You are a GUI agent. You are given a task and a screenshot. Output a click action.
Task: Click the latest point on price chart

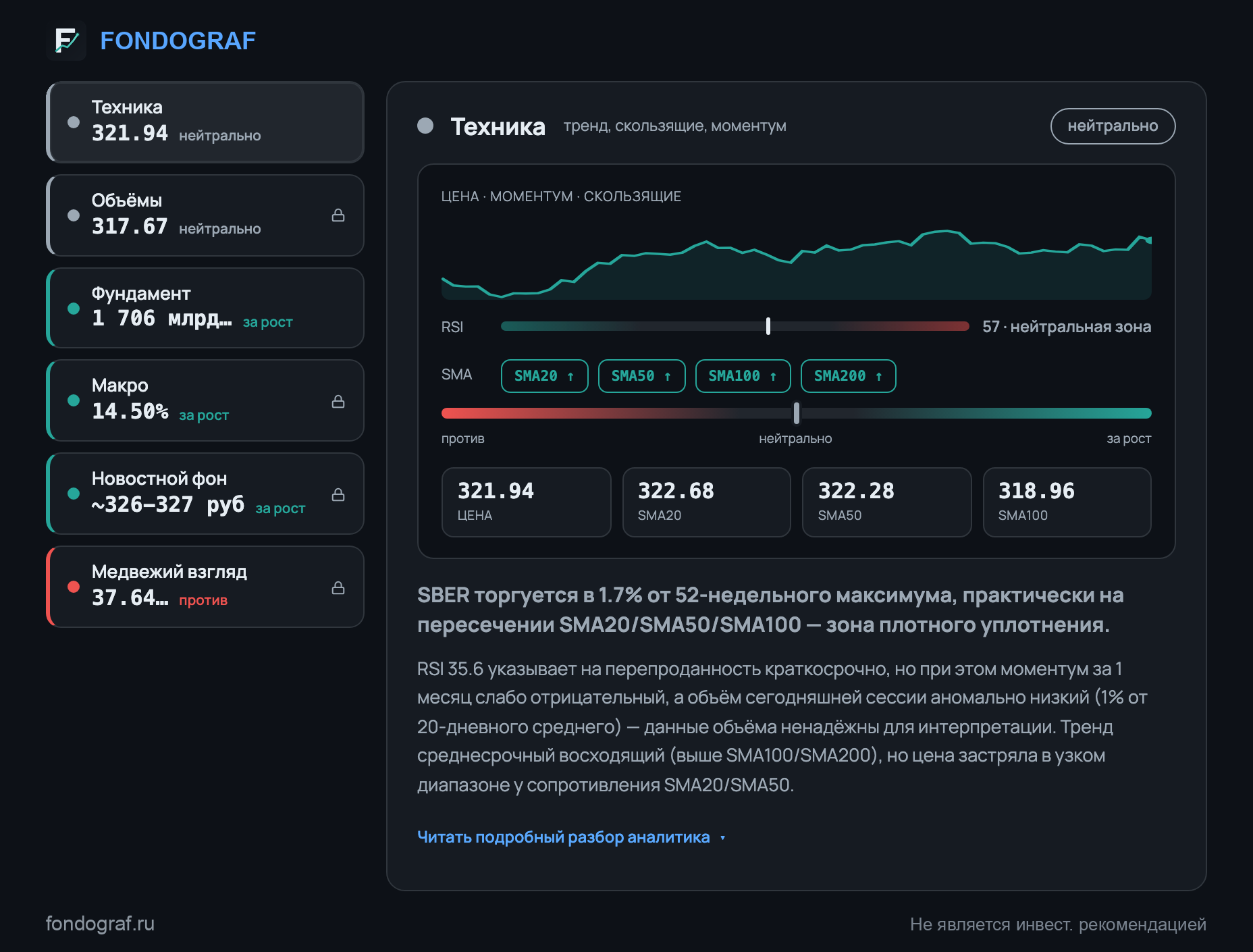point(1148,240)
